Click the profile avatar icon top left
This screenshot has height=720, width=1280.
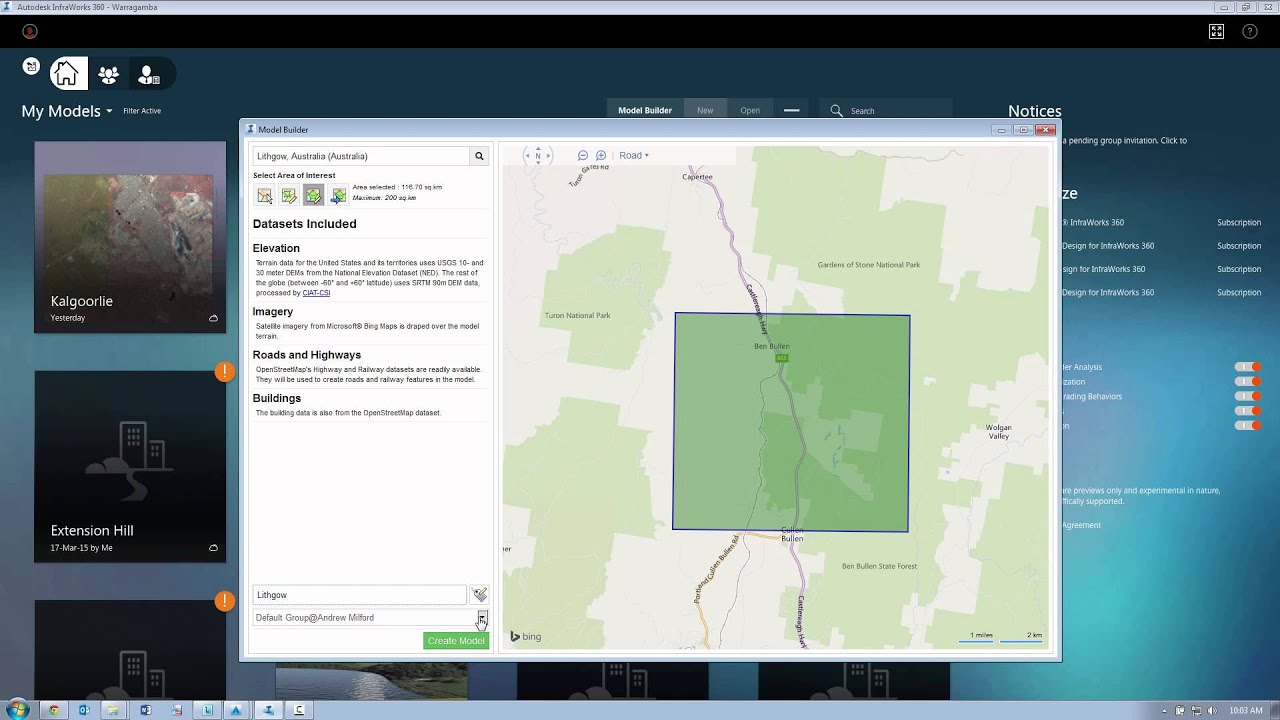tap(29, 32)
